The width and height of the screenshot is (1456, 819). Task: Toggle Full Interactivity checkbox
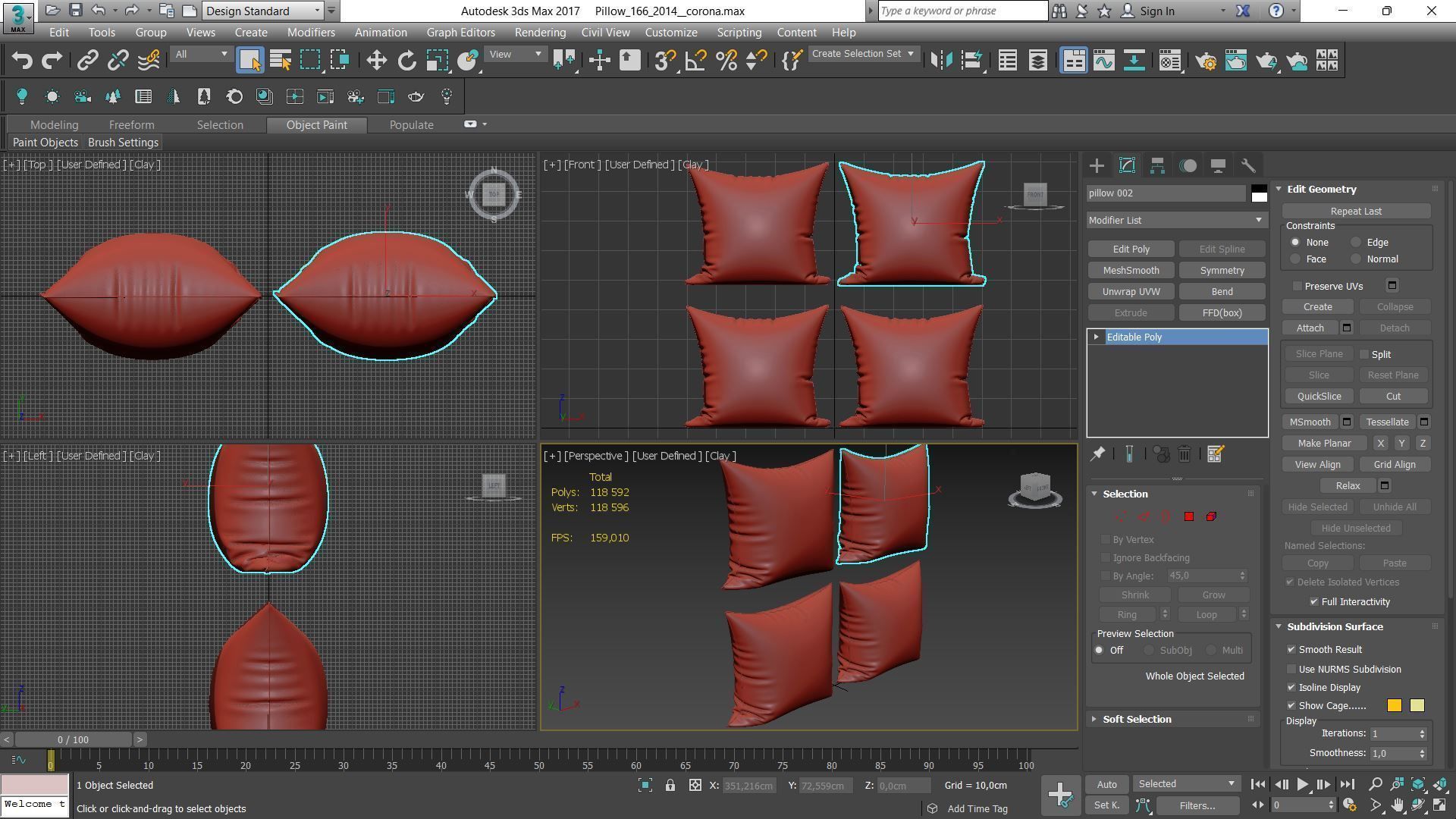(x=1314, y=601)
